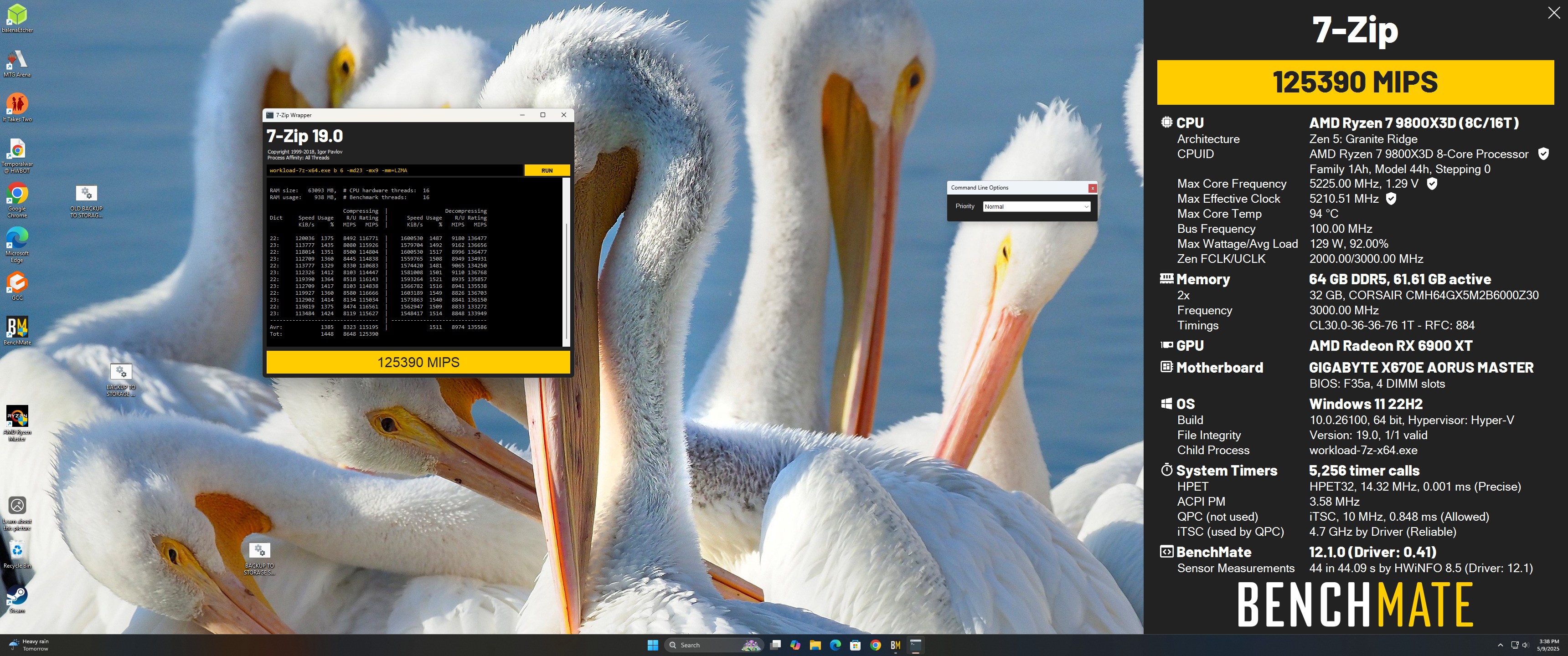Click the AMD Ryzen 7 9800X3D (8C/16T) text
The height and width of the screenshot is (656, 1568).
tap(1413, 123)
